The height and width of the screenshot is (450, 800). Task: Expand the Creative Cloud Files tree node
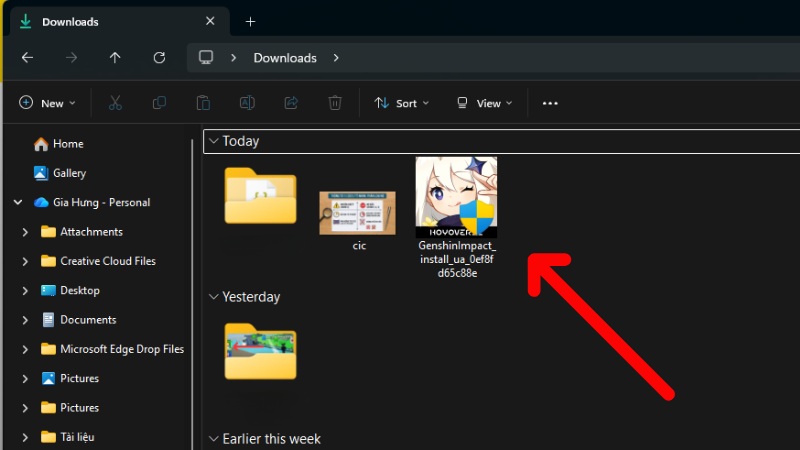[x=25, y=261]
